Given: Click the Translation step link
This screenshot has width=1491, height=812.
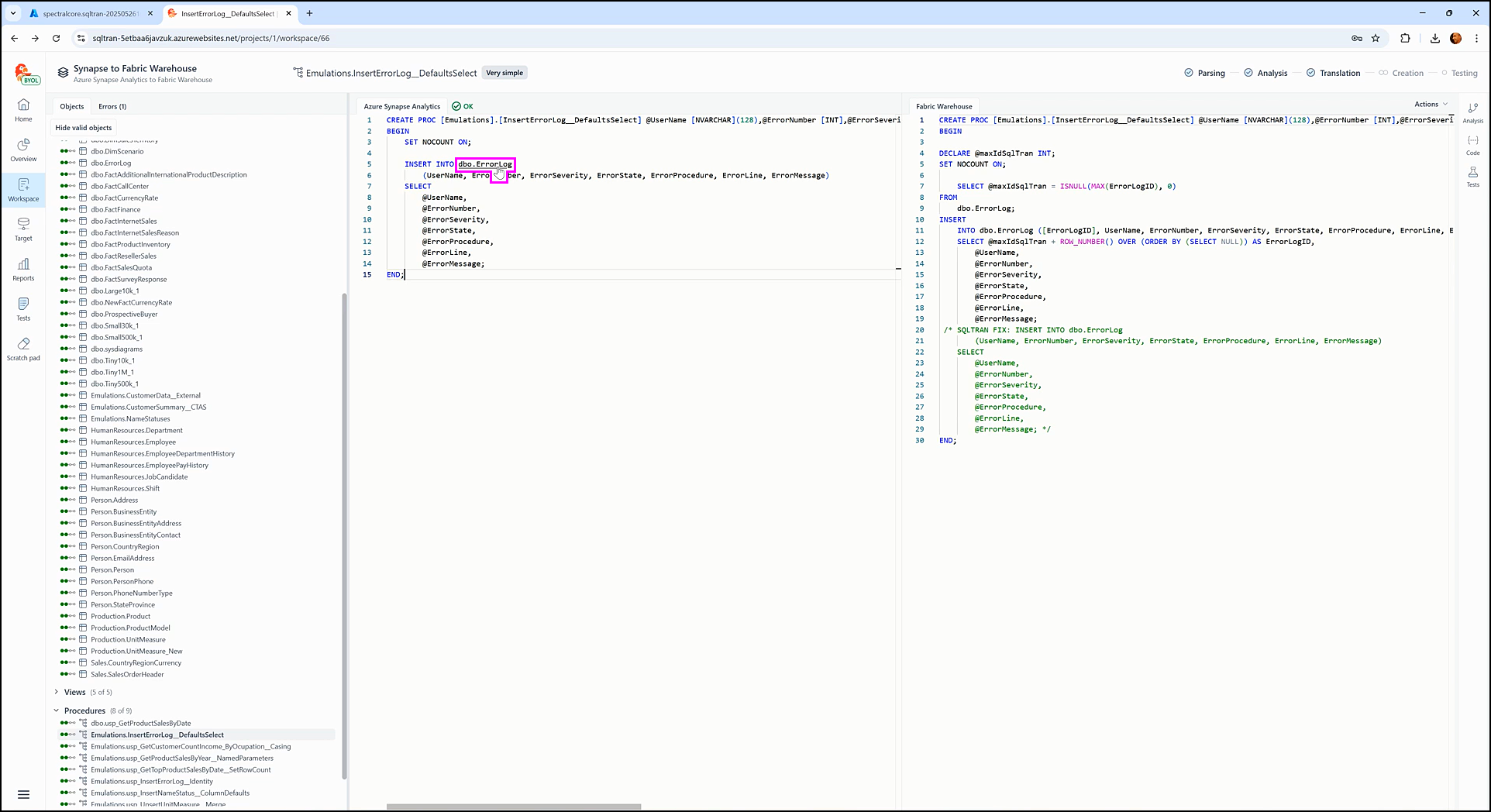Looking at the screenshot, I should (x=1339, y=73).
